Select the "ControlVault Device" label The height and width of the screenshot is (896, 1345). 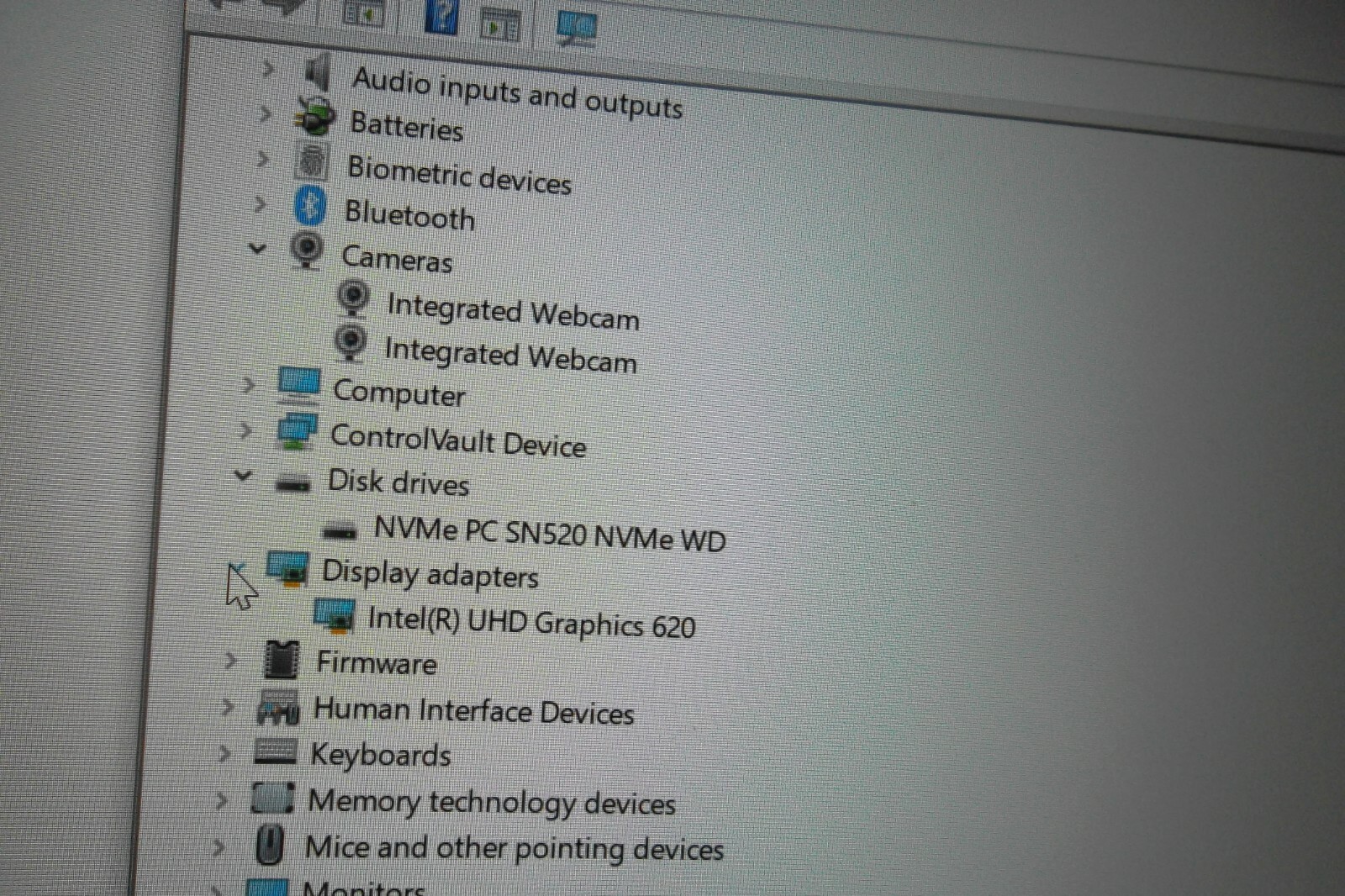458,440
